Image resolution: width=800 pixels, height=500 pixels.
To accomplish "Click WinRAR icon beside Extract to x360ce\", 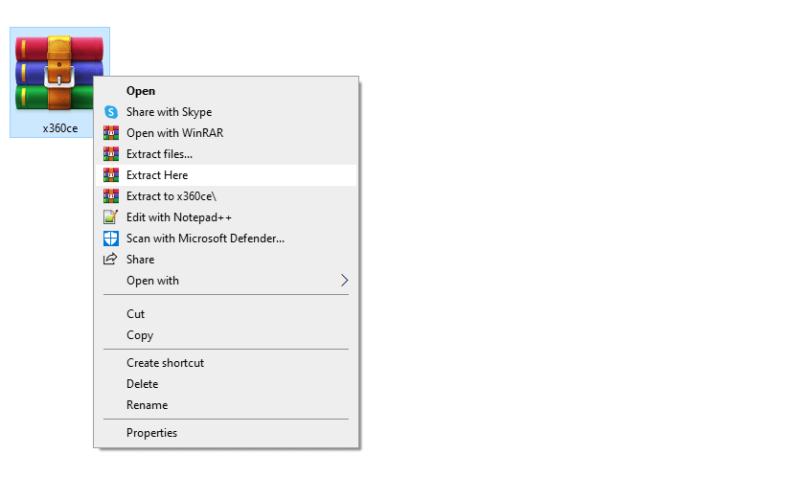I will point(111,196).
